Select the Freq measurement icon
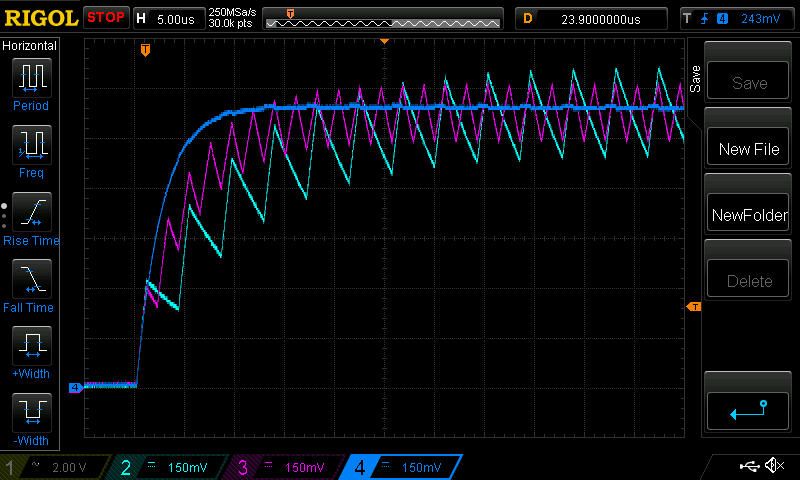Screen dimensions: 800x480 pos(32,145)
